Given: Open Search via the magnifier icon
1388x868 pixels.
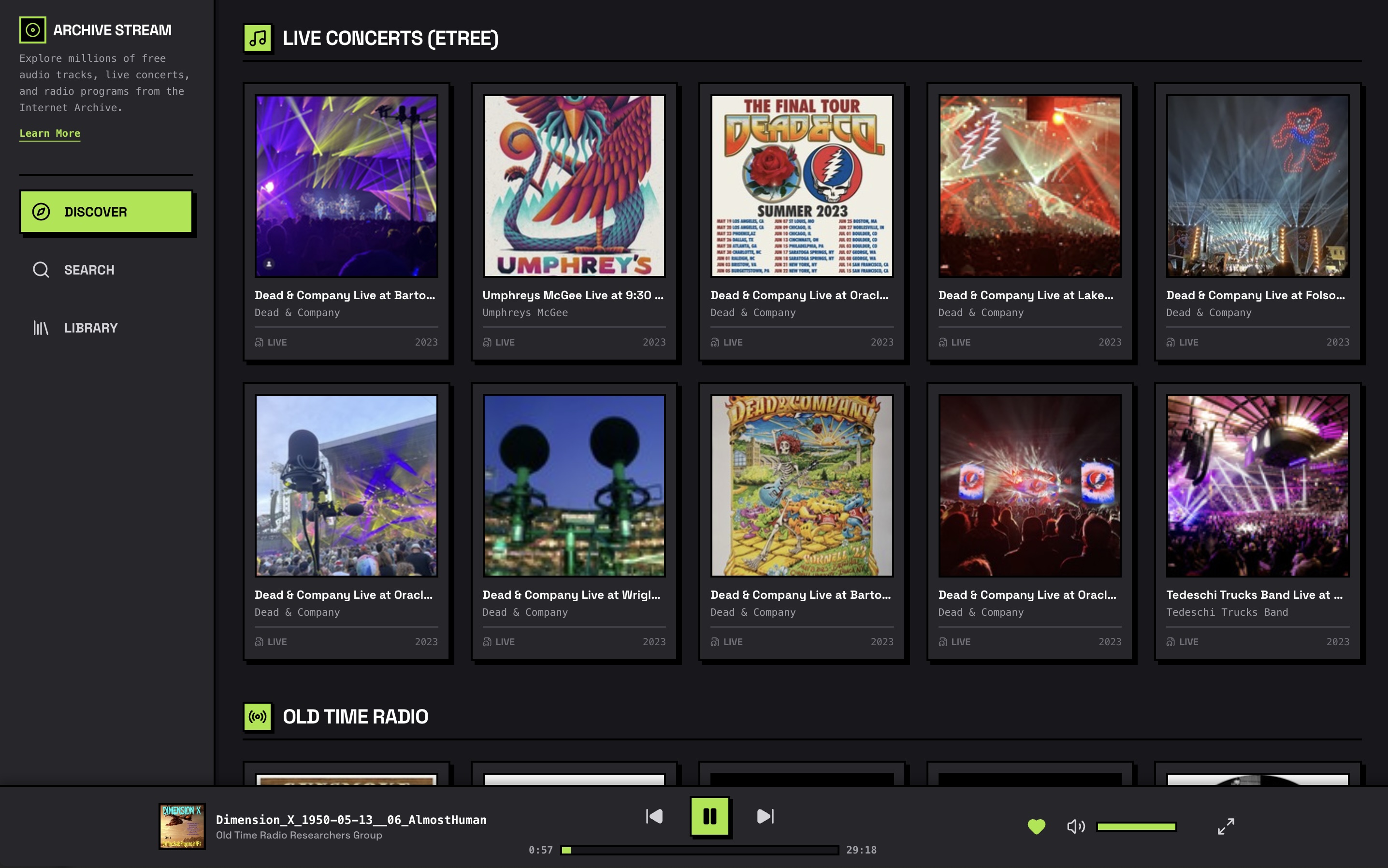Looking at the screenshot, I should coord(41,269).
